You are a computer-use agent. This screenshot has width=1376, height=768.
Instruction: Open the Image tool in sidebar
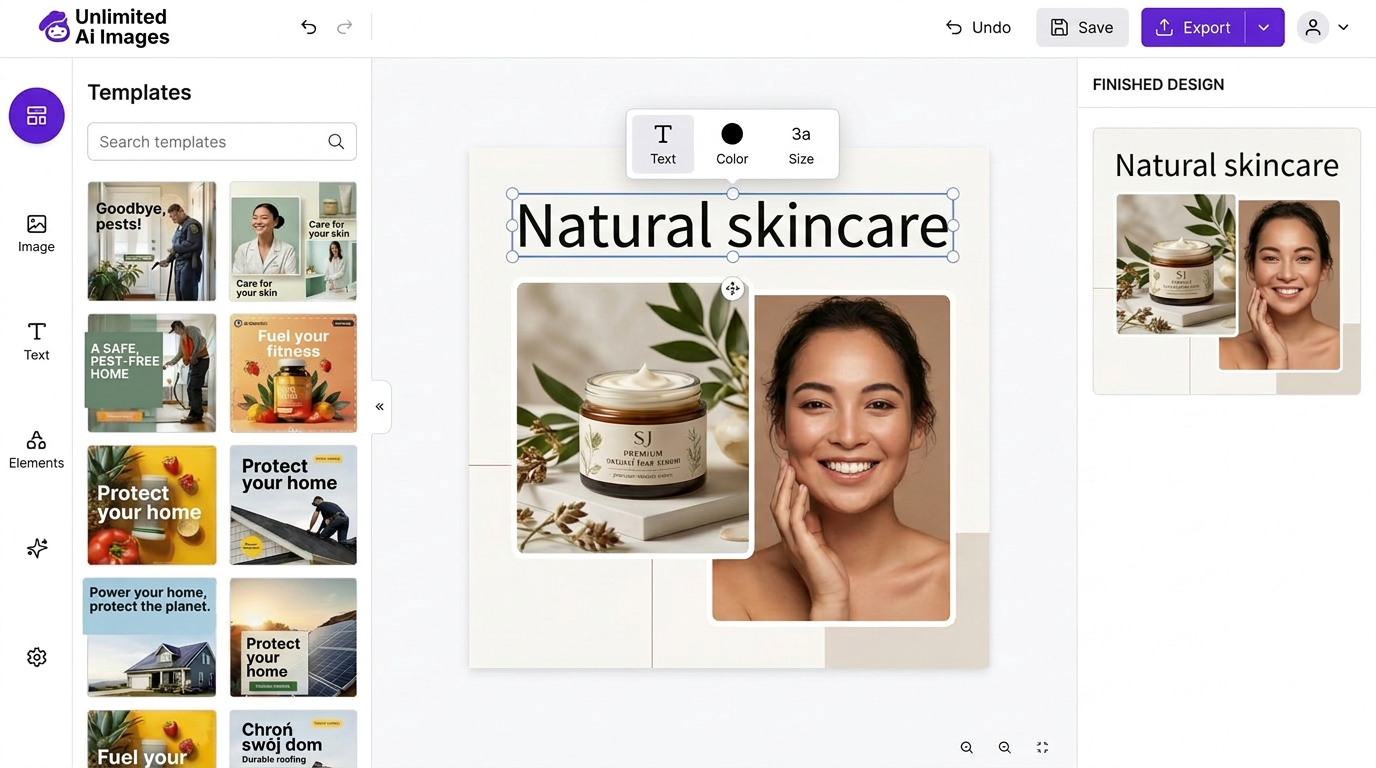tap(36, 234)
